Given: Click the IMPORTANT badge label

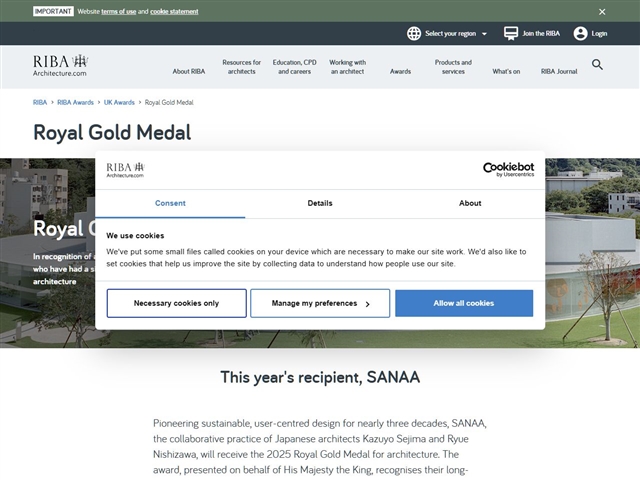Looking at the screenshot, I should click(53, 11).
